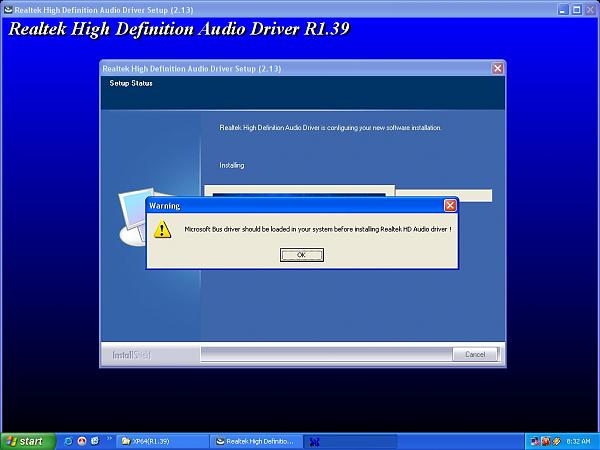
Task: Close the outer Realtek setup window
Action: [590, 10]
